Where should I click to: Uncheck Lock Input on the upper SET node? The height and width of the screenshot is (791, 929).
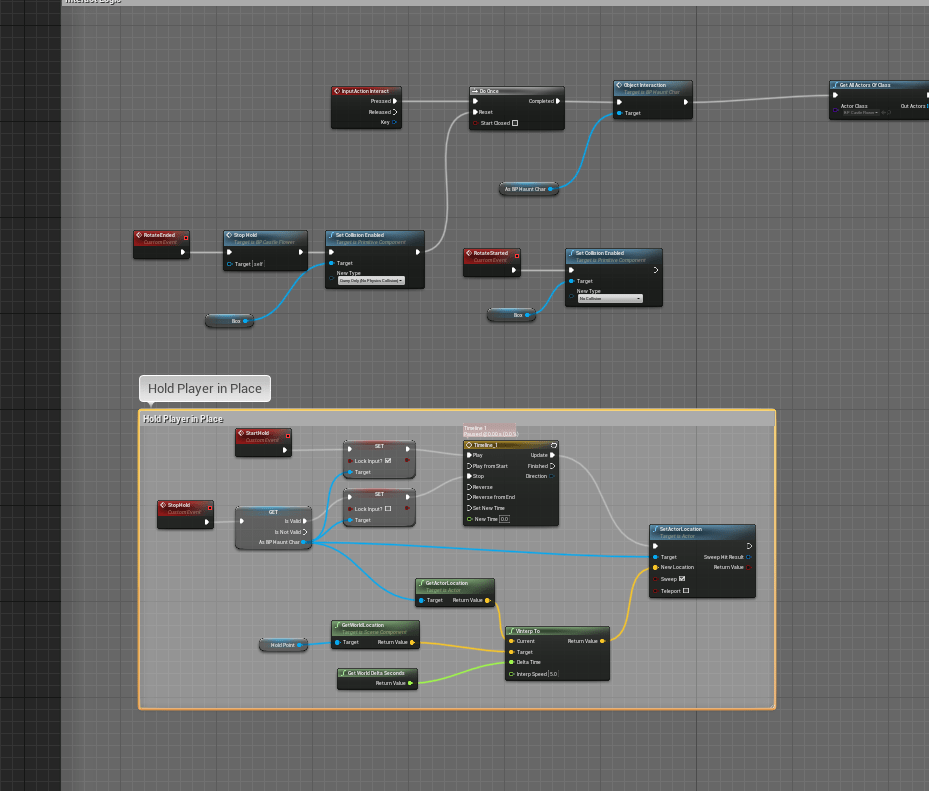388,461
